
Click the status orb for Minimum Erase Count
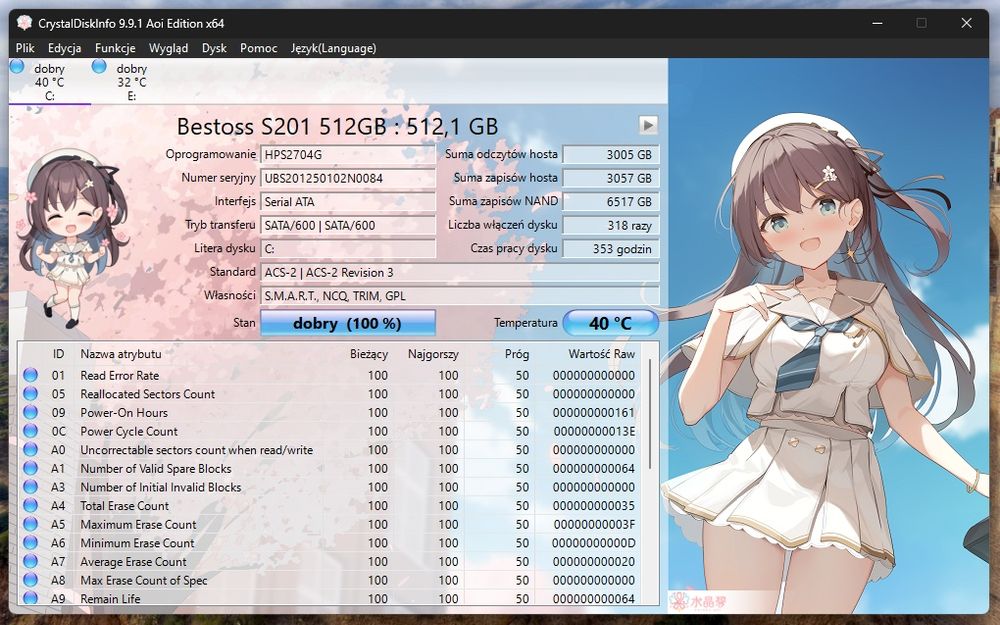(x=30, y=542)
